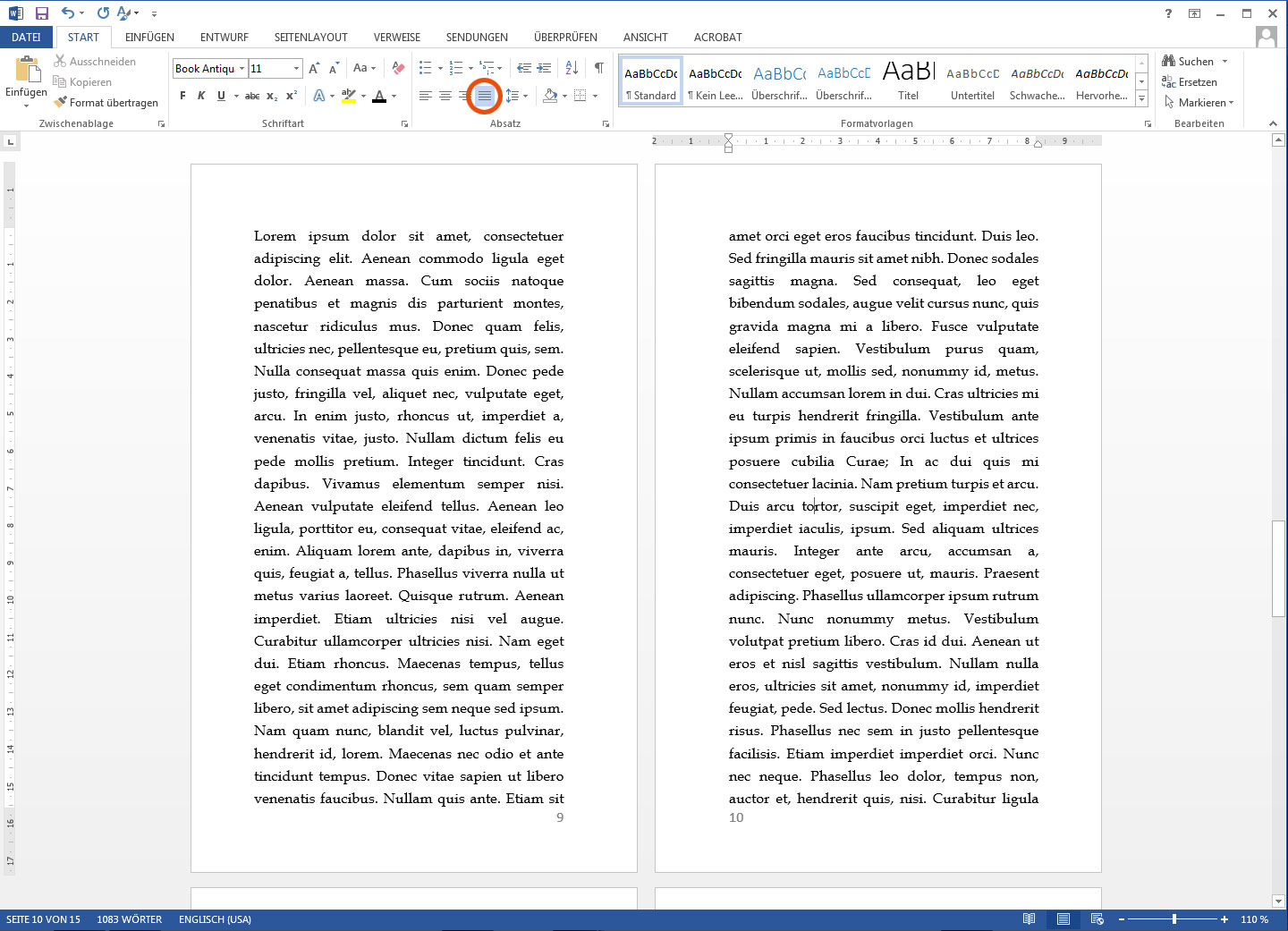Decrease the paragraph indent
The width and height of the screenshot is (1288, 931).
coord(524,68)
